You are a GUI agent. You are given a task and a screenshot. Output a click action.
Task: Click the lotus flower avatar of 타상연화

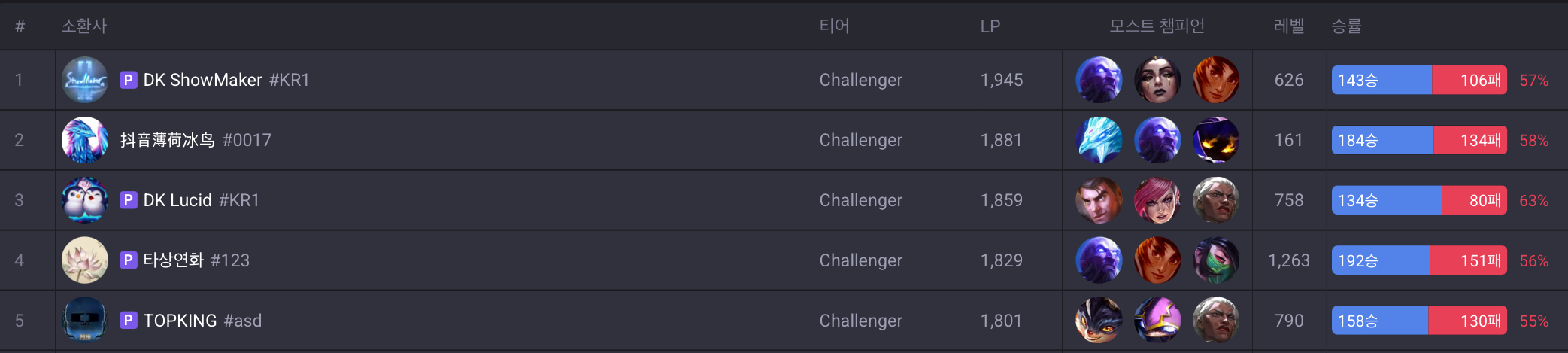(84, 260)
